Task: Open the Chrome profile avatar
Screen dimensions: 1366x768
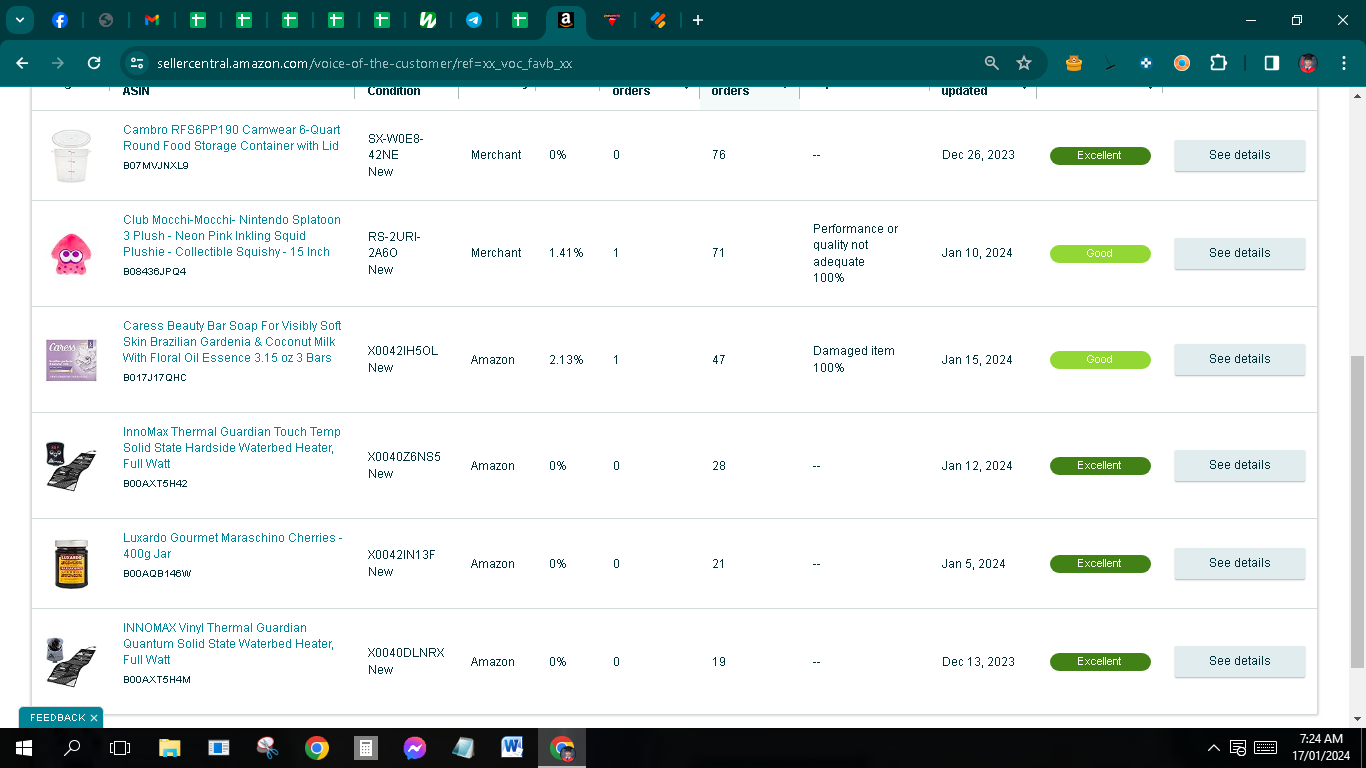Action: click(x=1307, y=63)
